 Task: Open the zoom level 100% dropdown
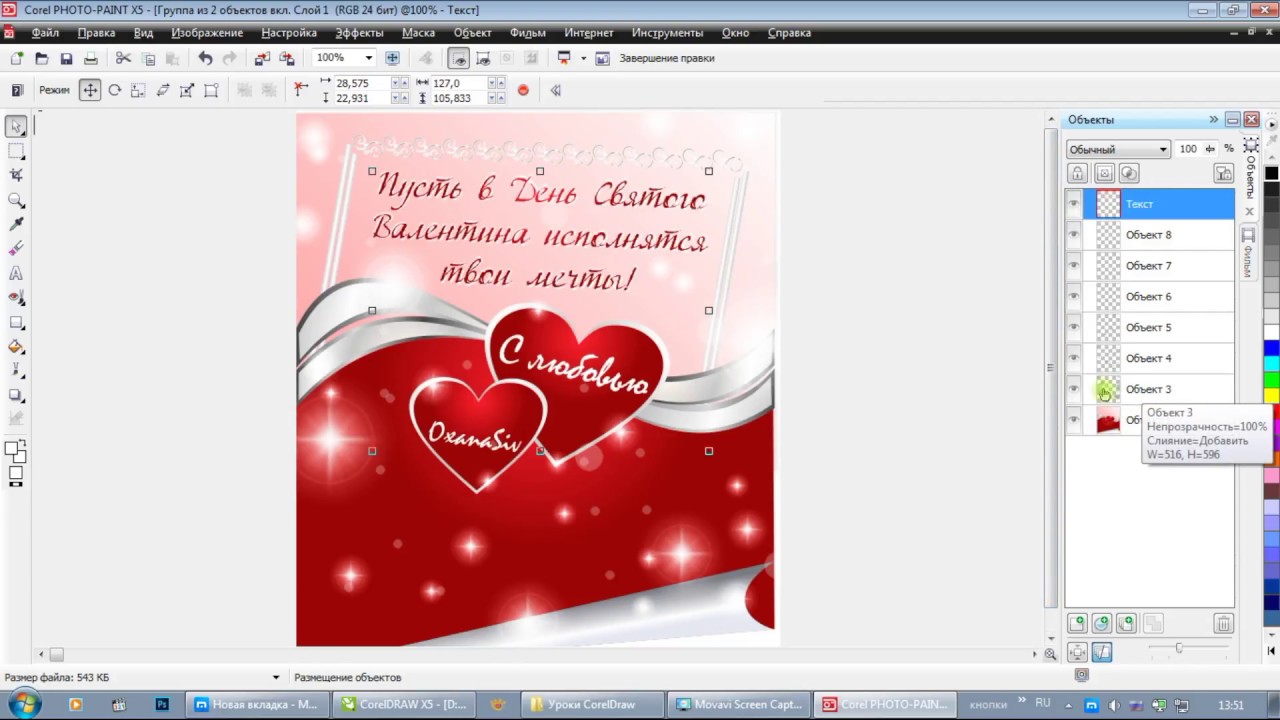(368, 58)
